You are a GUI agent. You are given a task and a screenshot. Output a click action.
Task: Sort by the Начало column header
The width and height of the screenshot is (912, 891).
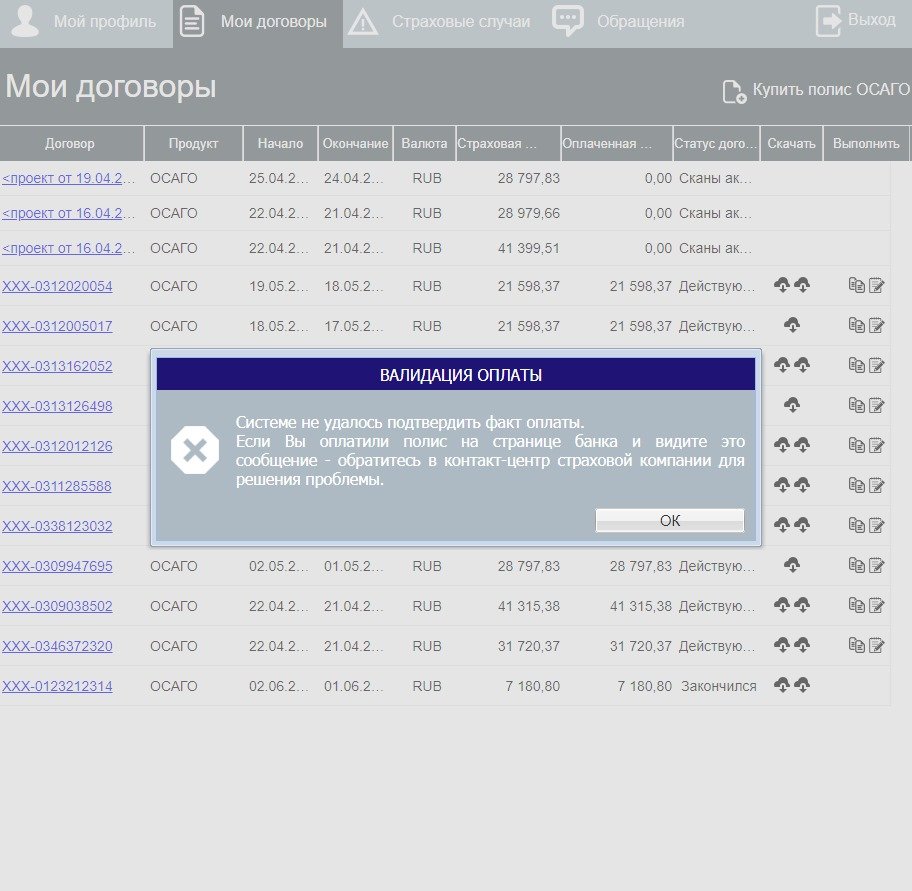pyautogui.click(x=280, y=143)
